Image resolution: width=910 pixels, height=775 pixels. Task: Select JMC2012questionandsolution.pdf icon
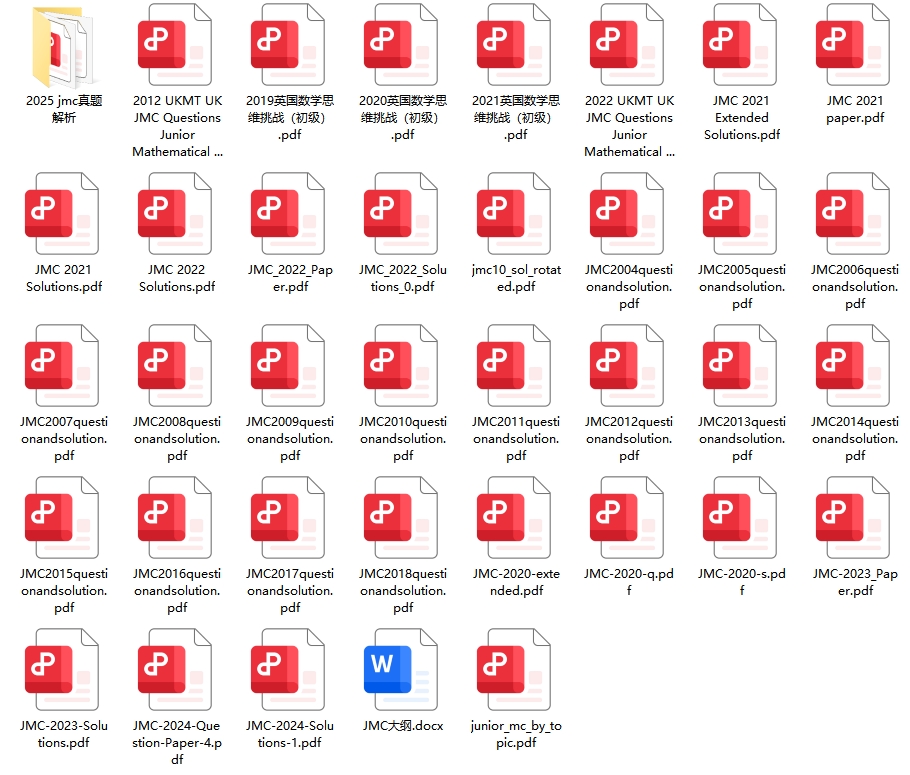(x=627, y=366)
